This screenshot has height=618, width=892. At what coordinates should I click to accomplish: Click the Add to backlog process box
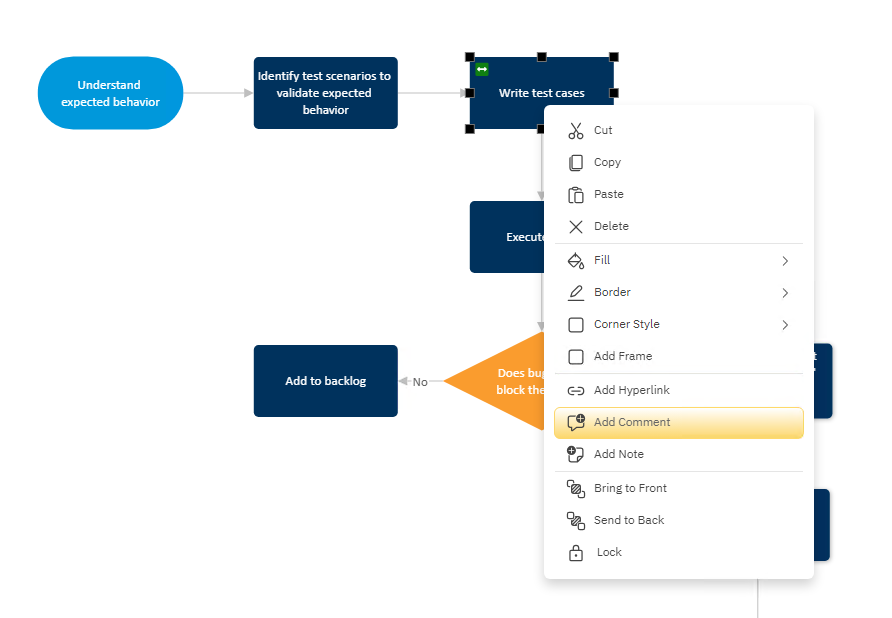click(x=325, y=381)
